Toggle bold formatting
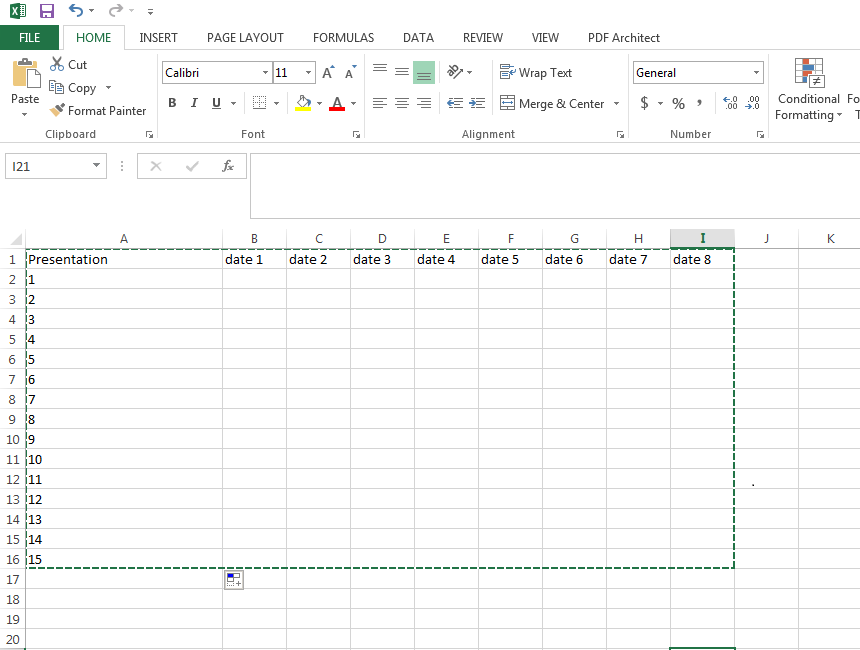 (171, 103)
